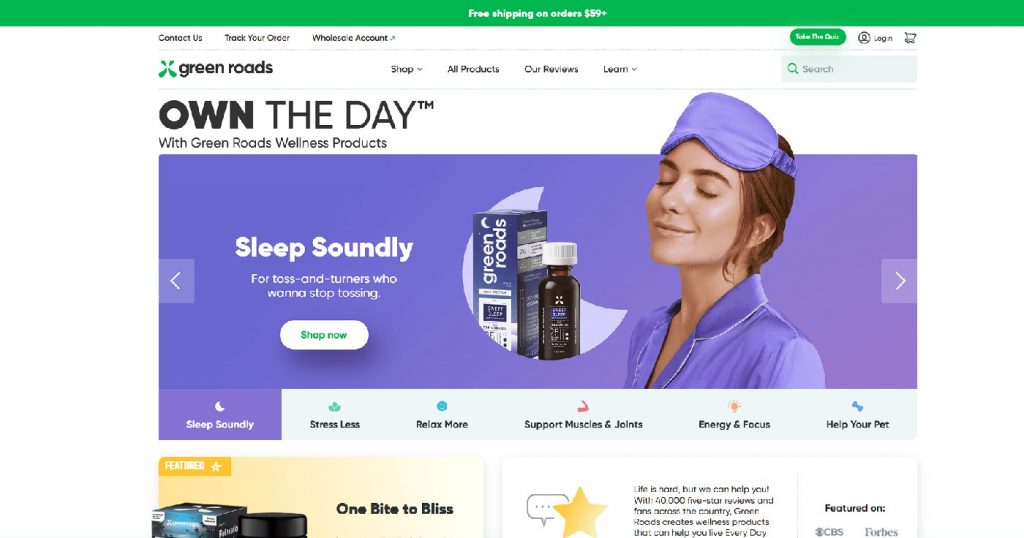Click the Shop now button
1024x538 pixels.
tap(324, 335)
